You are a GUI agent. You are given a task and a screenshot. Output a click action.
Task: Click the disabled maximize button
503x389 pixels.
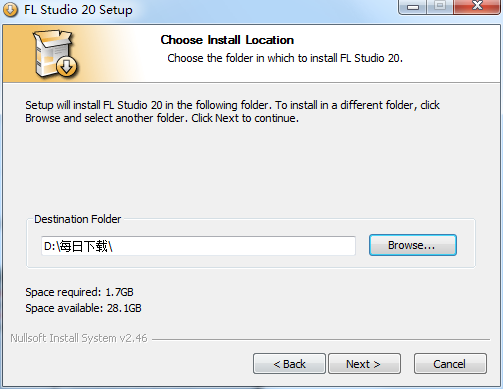(440, 7)
